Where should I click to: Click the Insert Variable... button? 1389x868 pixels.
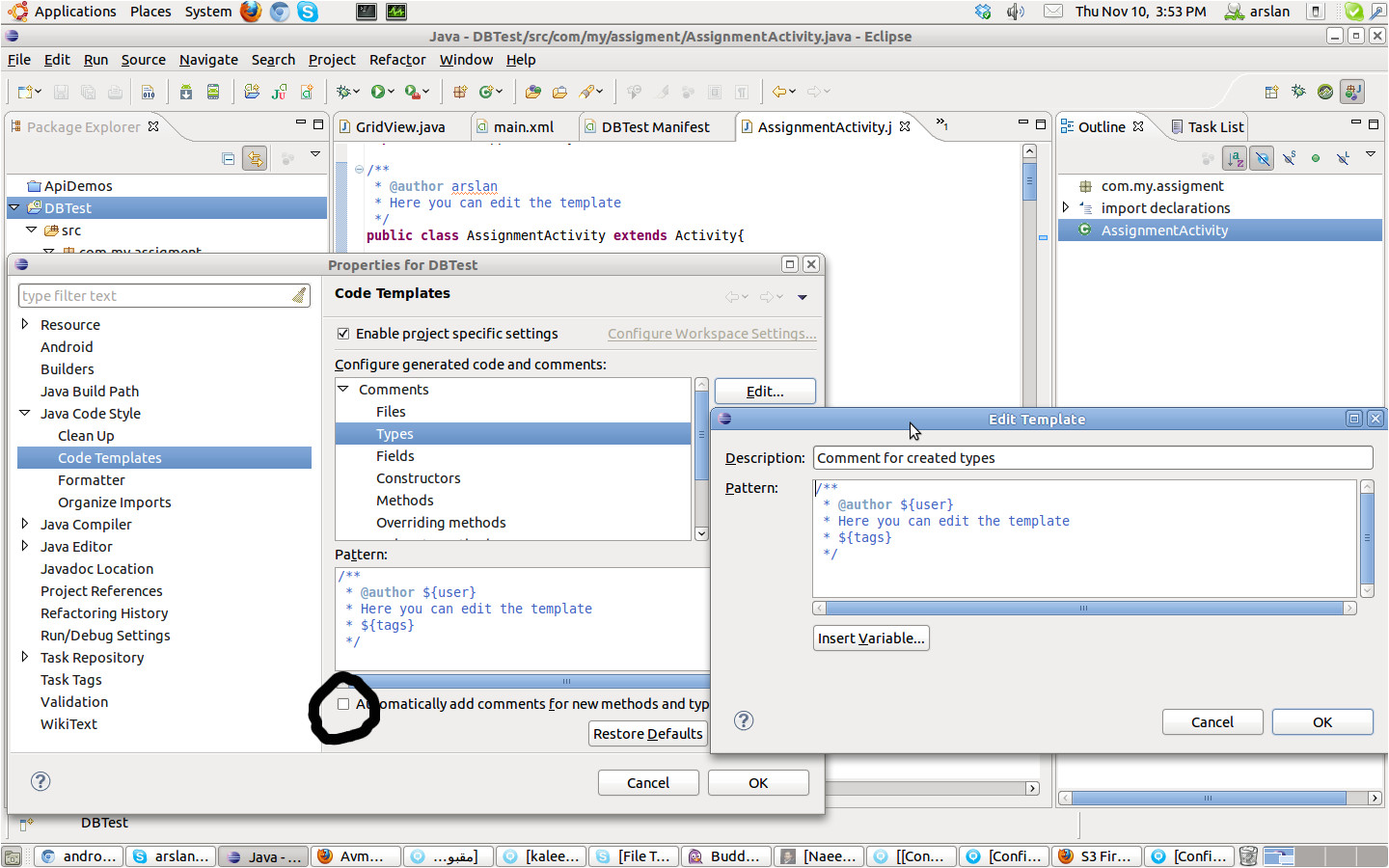click(x=871, y=638)
